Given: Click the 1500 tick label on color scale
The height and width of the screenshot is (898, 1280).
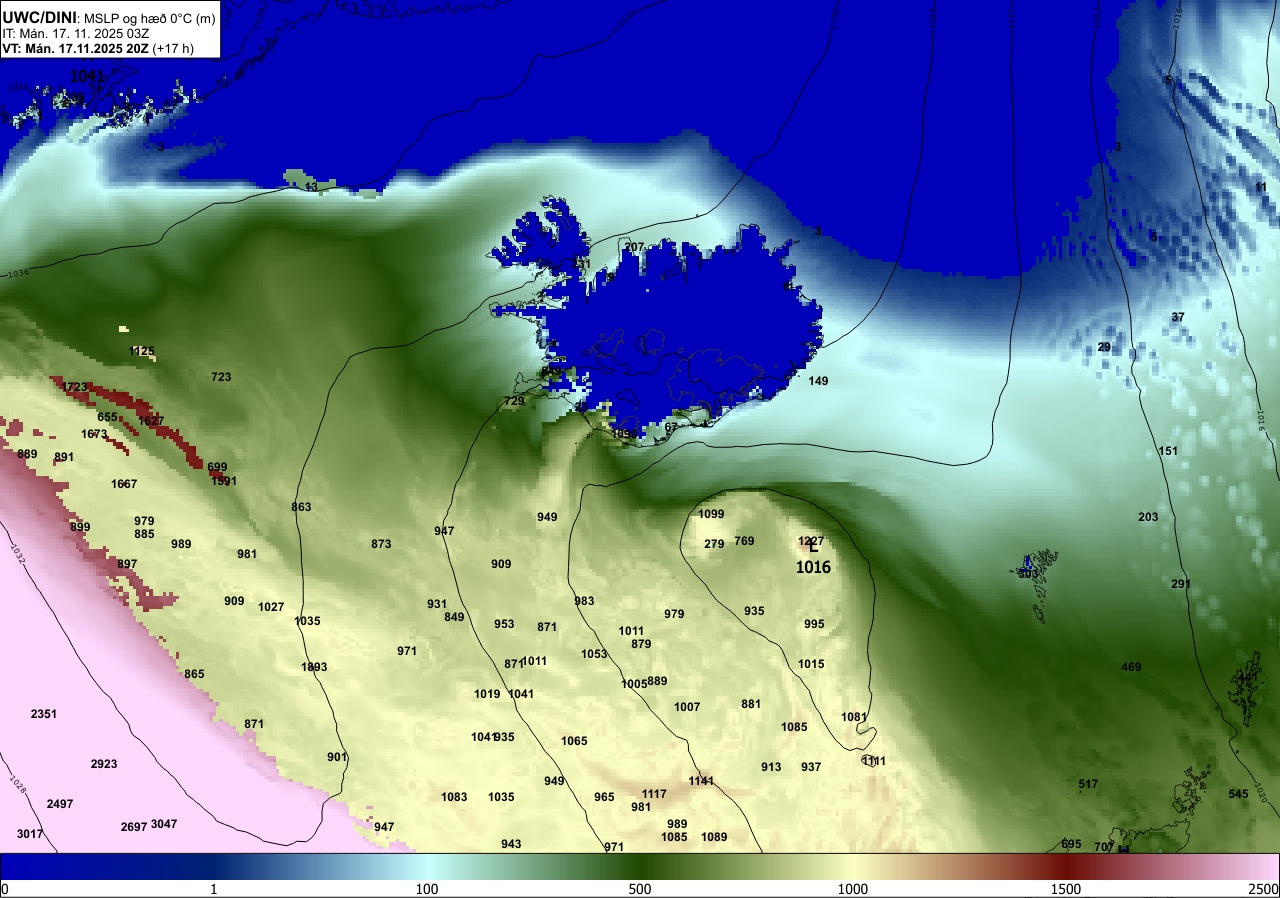Looking at the screenshot, I should 1066,889.
